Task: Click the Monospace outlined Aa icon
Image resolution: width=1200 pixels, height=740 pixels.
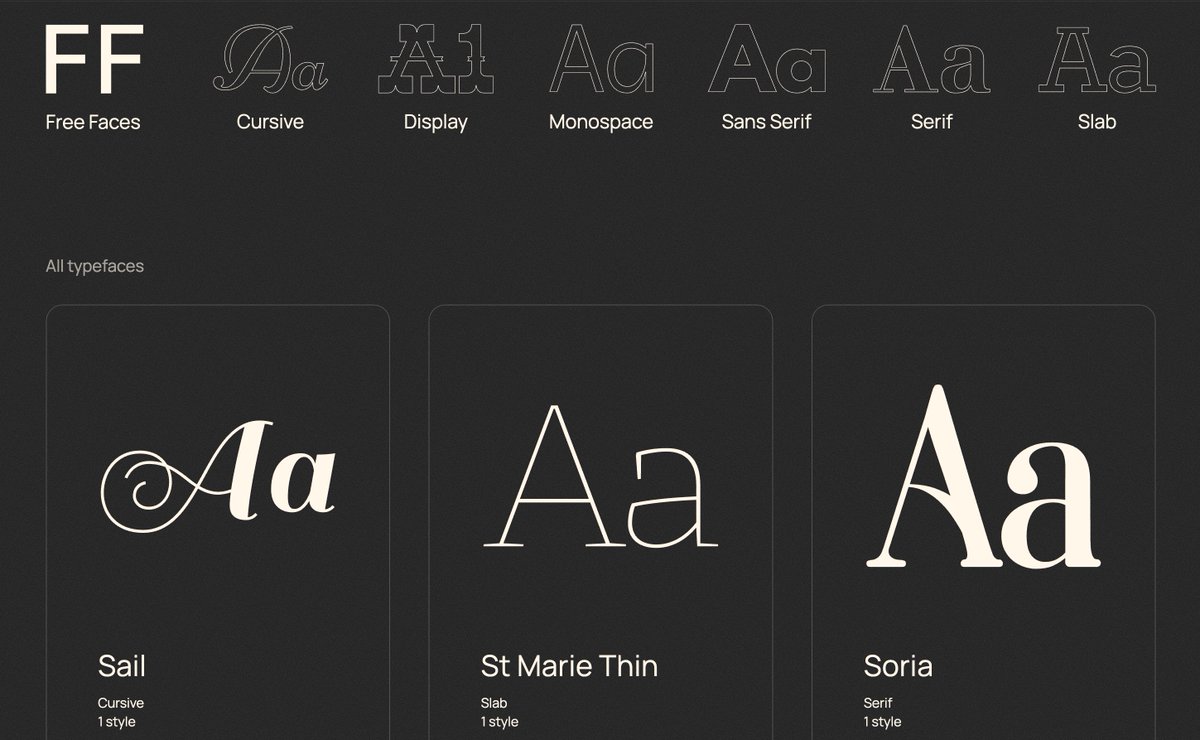Action: tap(601, 60)
